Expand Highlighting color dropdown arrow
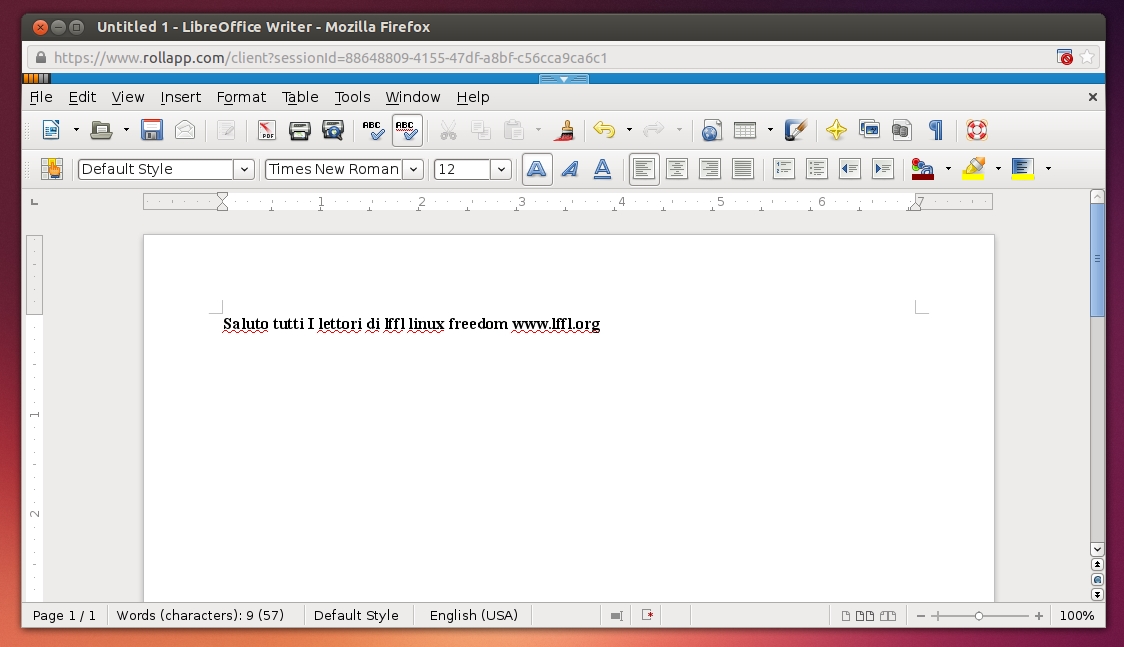Viewport: 1124px width, 647px height. 998,169
